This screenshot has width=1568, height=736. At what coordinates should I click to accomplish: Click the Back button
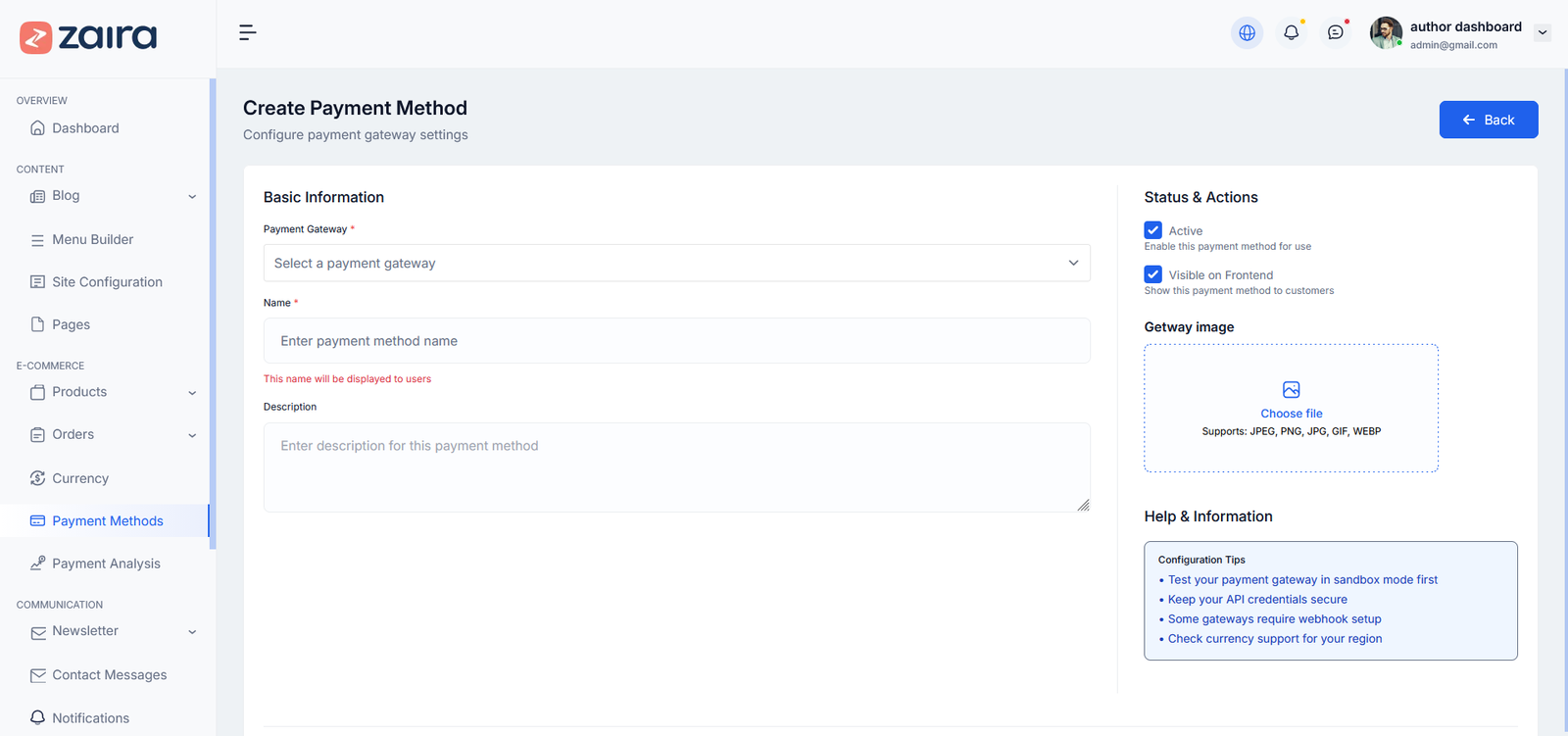click(1488, 120)
